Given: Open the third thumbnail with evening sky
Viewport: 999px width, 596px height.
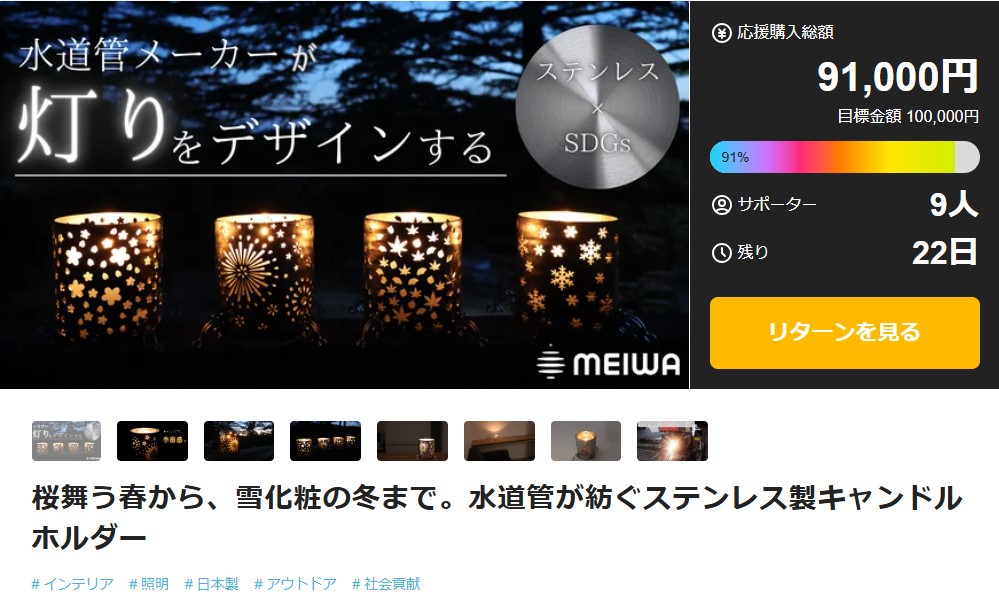Looking at the screenshot, I should coord(239,441).
